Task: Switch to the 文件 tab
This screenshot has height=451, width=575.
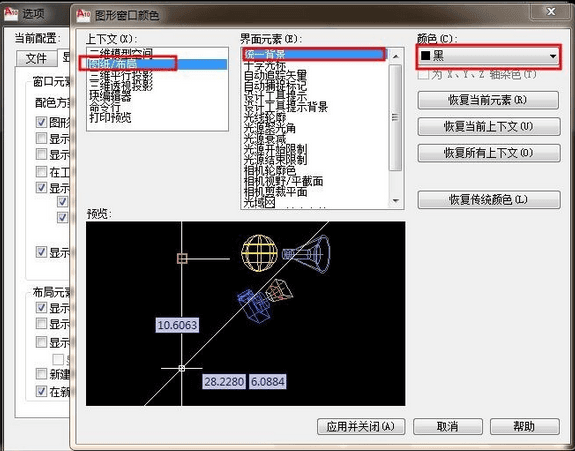Action: 36,58
